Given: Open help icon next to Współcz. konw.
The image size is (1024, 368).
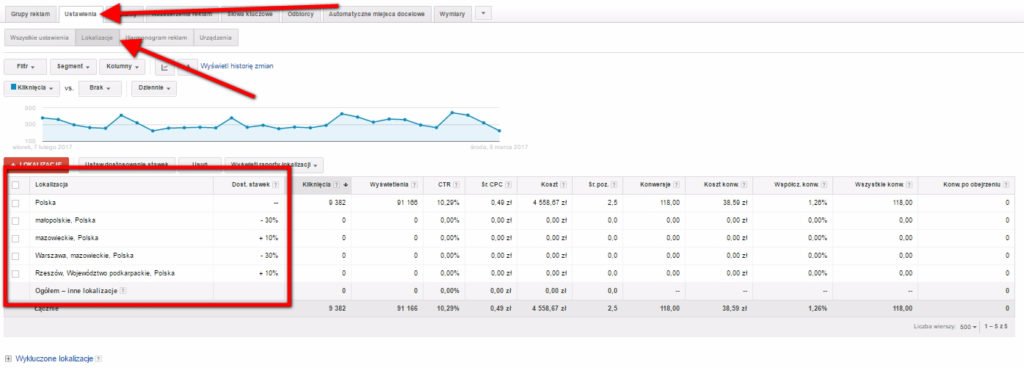Looking at the screenshot, I should click(x=824, y=185).
